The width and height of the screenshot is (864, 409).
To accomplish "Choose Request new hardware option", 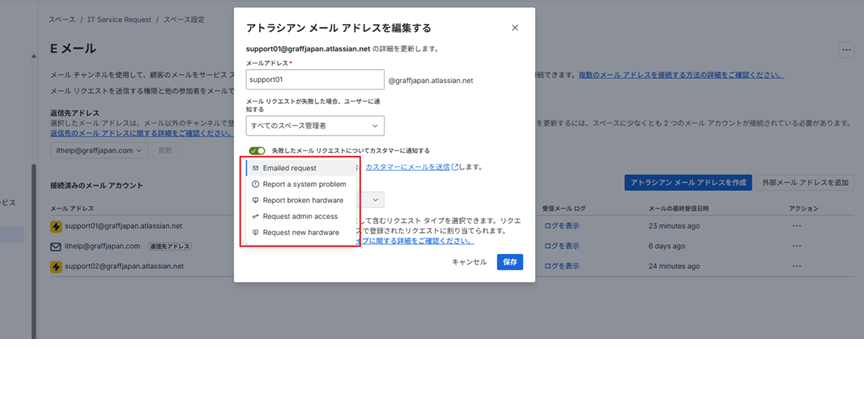I will coord(301,233).
